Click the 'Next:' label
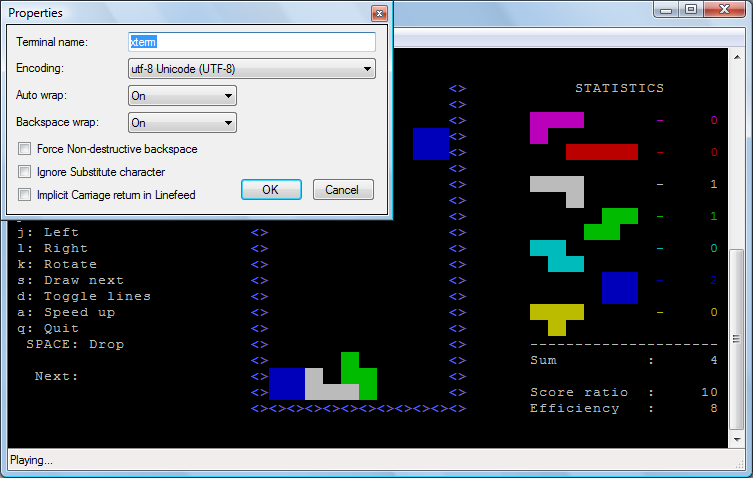This screenshot has width=753, height=478. tap(57, 376)
